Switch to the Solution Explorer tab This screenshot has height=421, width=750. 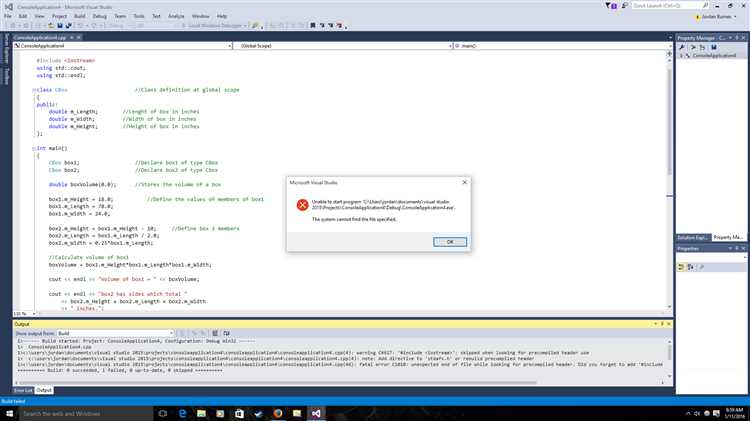[693, 237]
